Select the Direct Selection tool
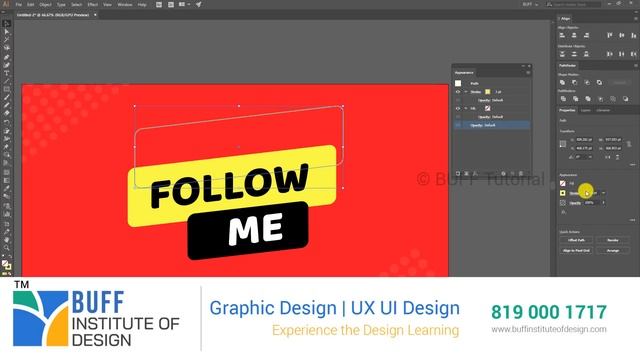This screenshot has height=360, width=640. [x=7, y=32]
